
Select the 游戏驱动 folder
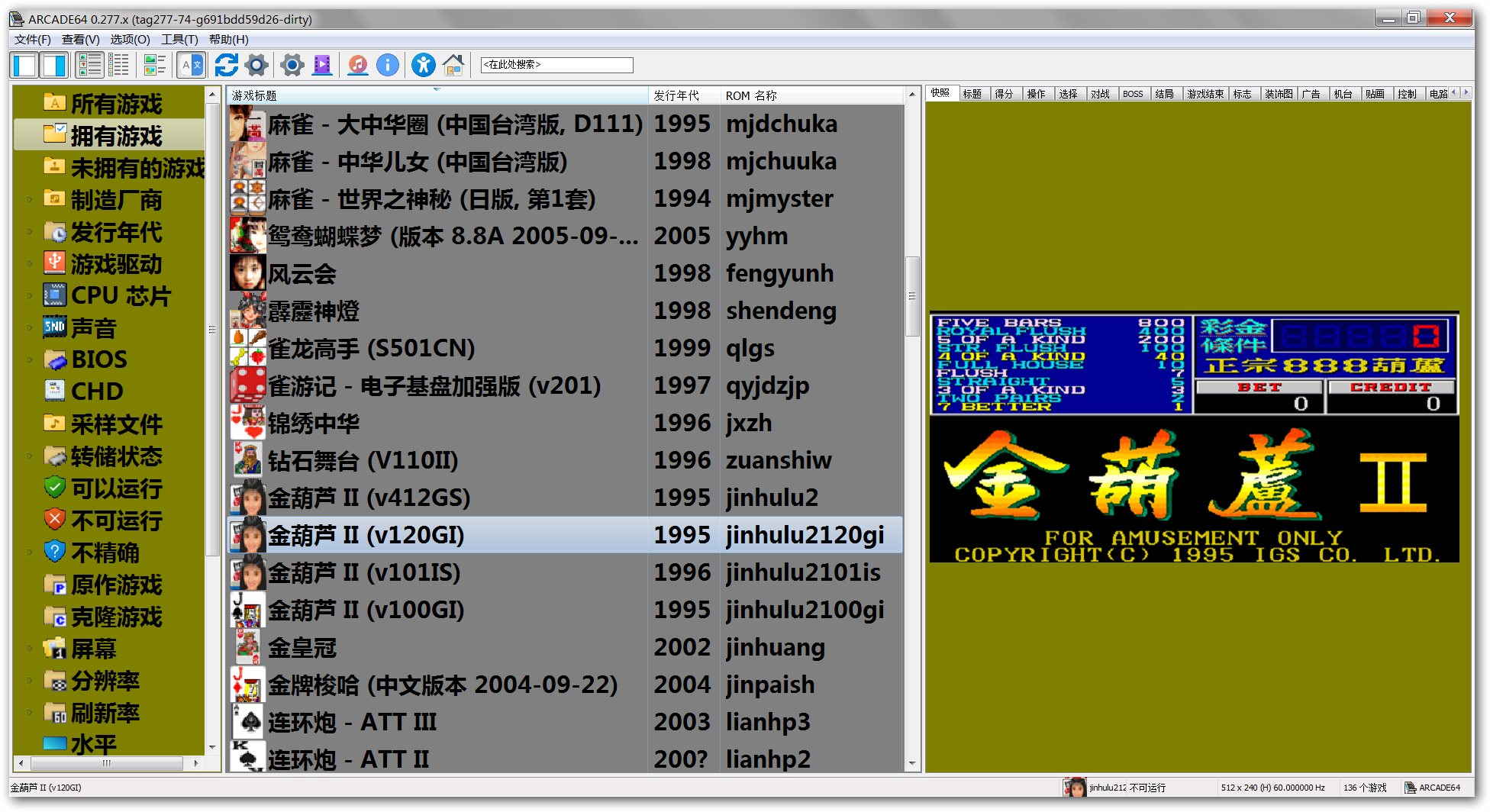pos(116,264)
